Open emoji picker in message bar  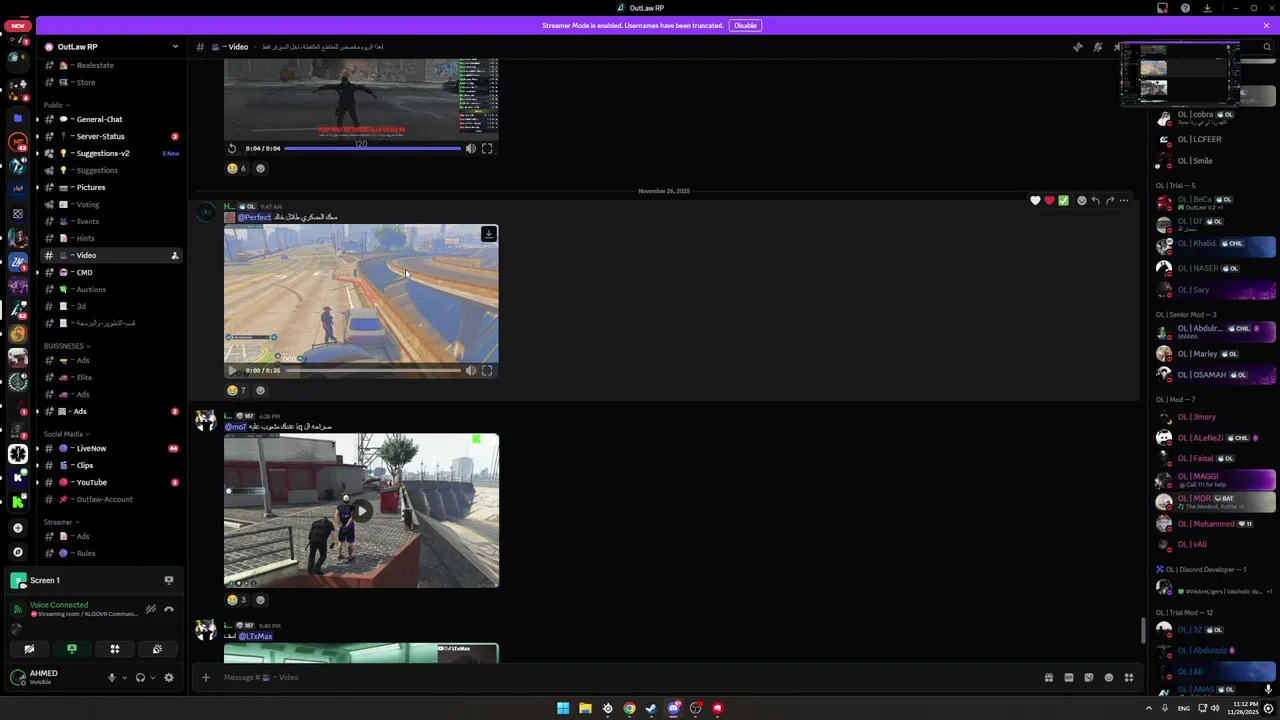click(x=1108, y=677)
